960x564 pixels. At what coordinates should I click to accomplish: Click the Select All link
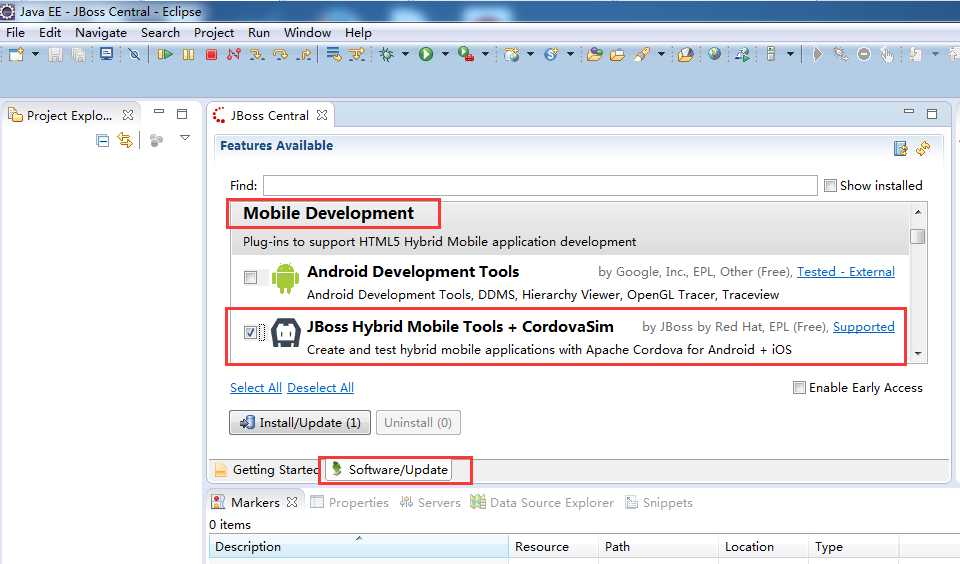tap(256, 388)
